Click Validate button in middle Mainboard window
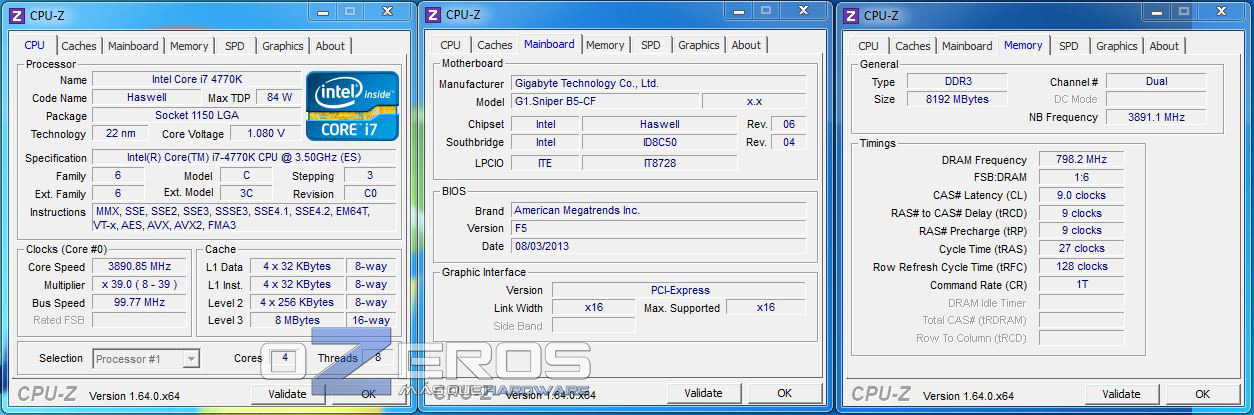 (x=704, y=393)
